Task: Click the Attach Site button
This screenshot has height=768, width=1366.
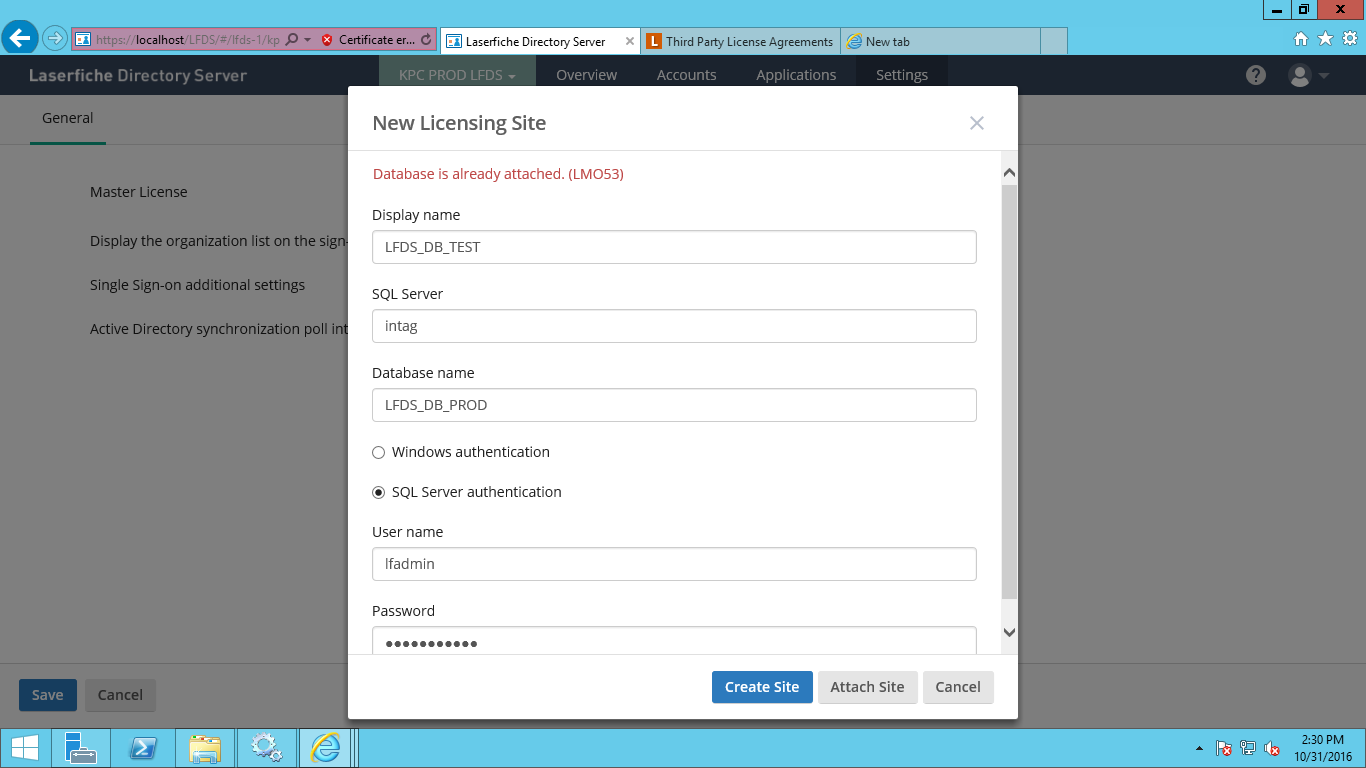Action: click(867, 687)
